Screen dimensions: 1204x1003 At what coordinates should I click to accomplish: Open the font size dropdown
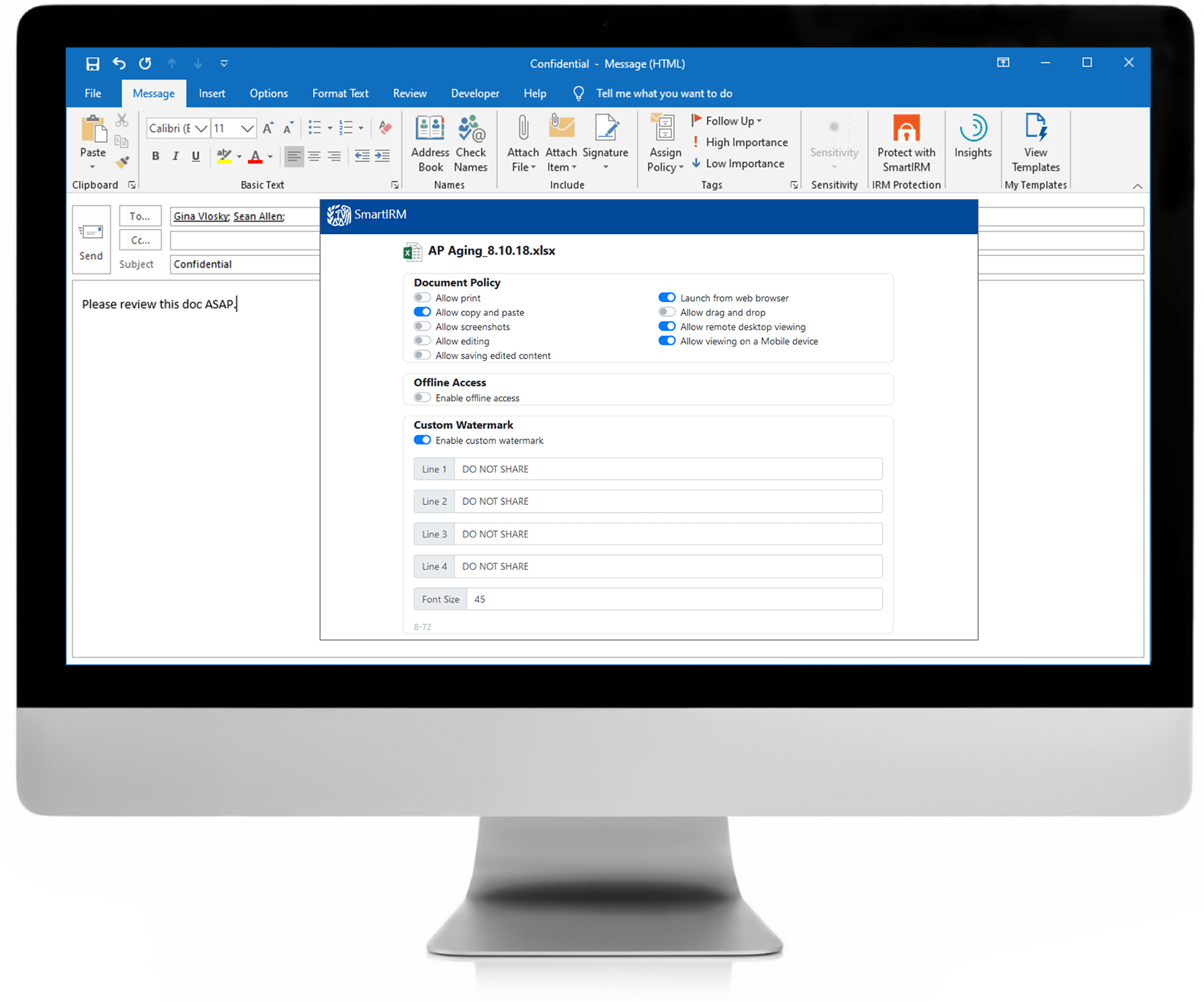pyautogui.click(x=247, y=129)
